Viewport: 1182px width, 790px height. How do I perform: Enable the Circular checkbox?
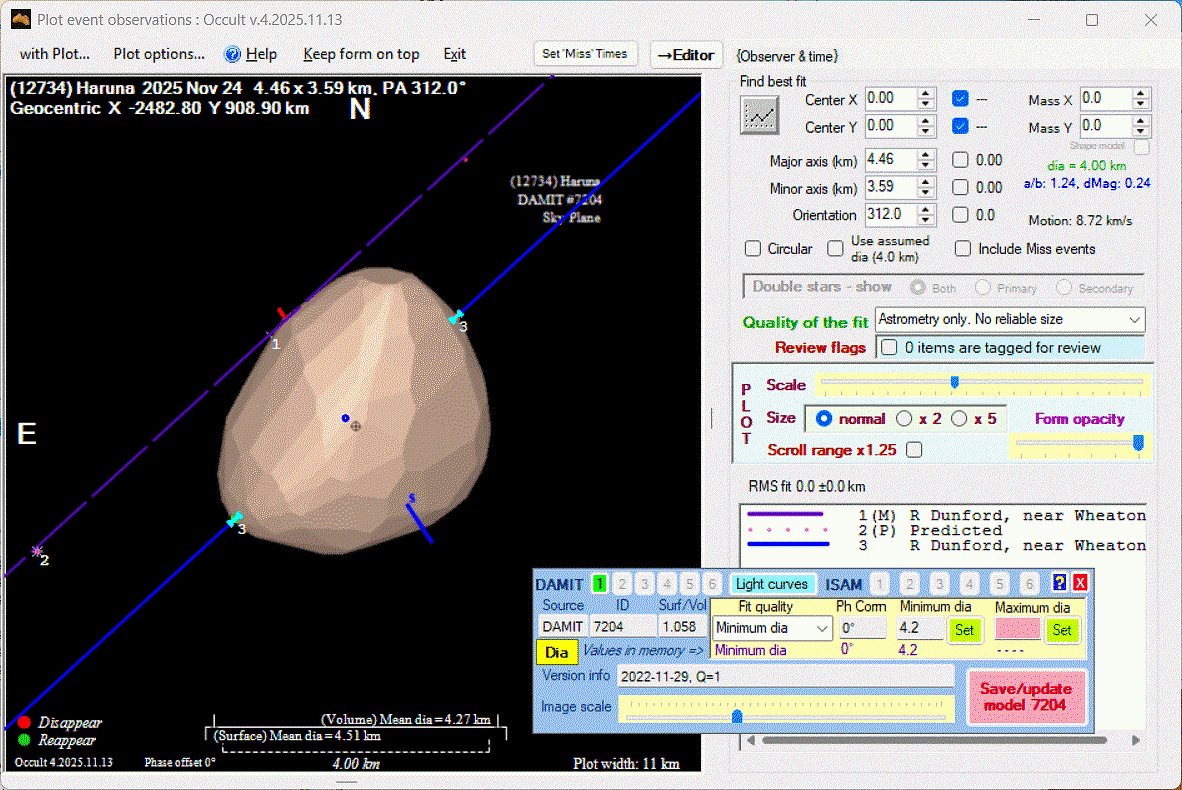coord(754,248)
